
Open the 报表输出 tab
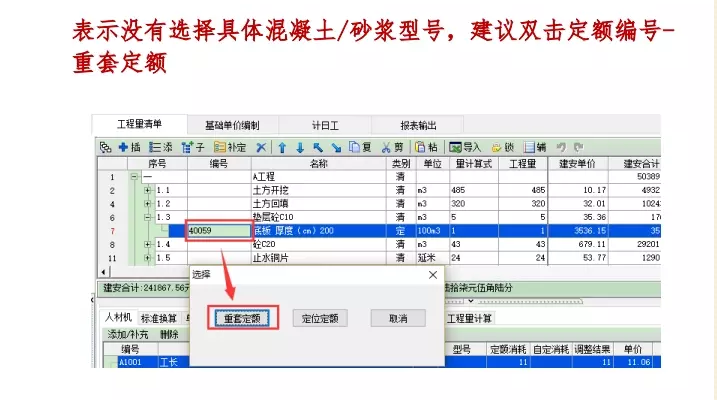[418, 126]
